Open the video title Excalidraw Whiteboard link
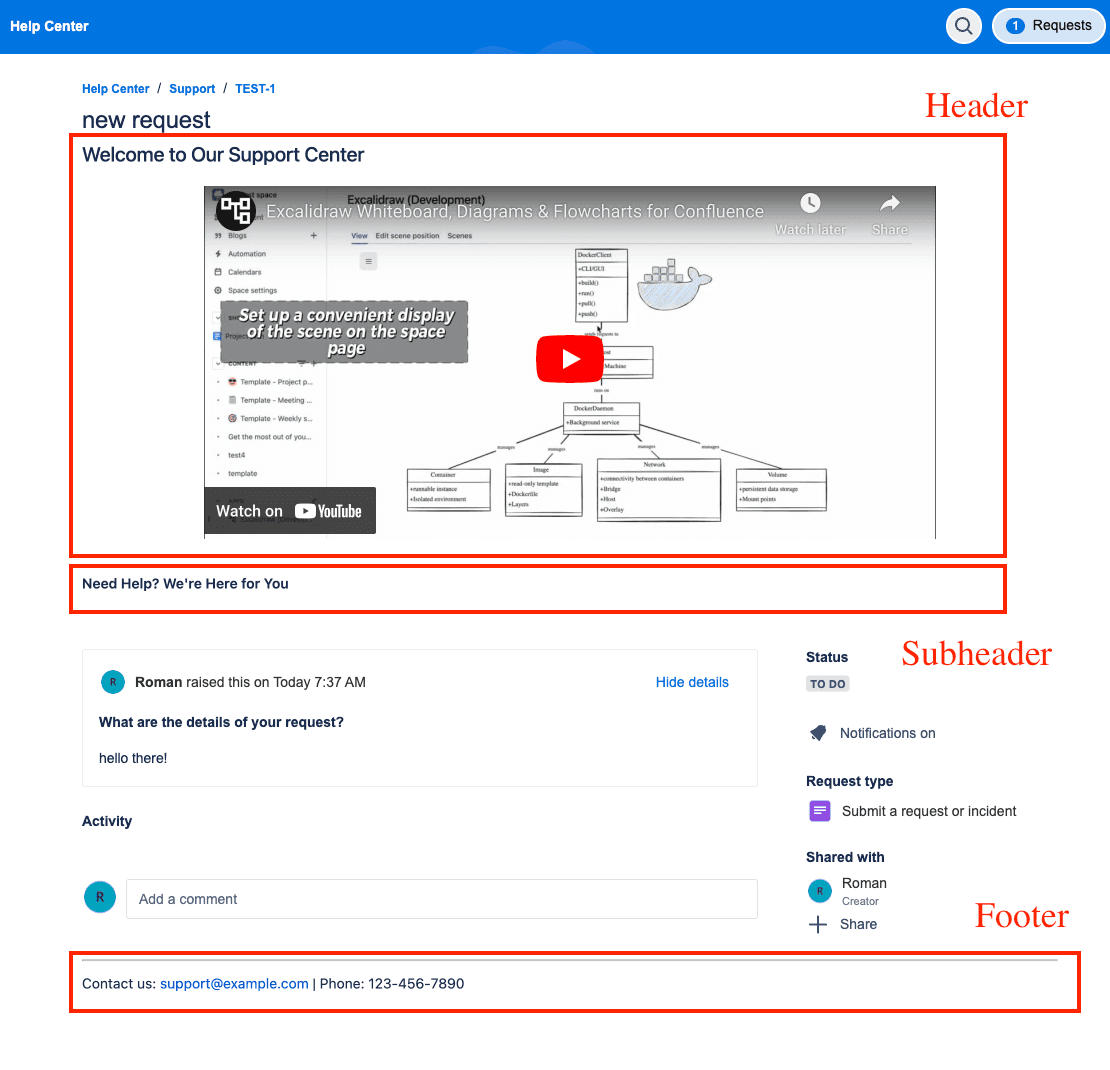 (x=515, y=212)
